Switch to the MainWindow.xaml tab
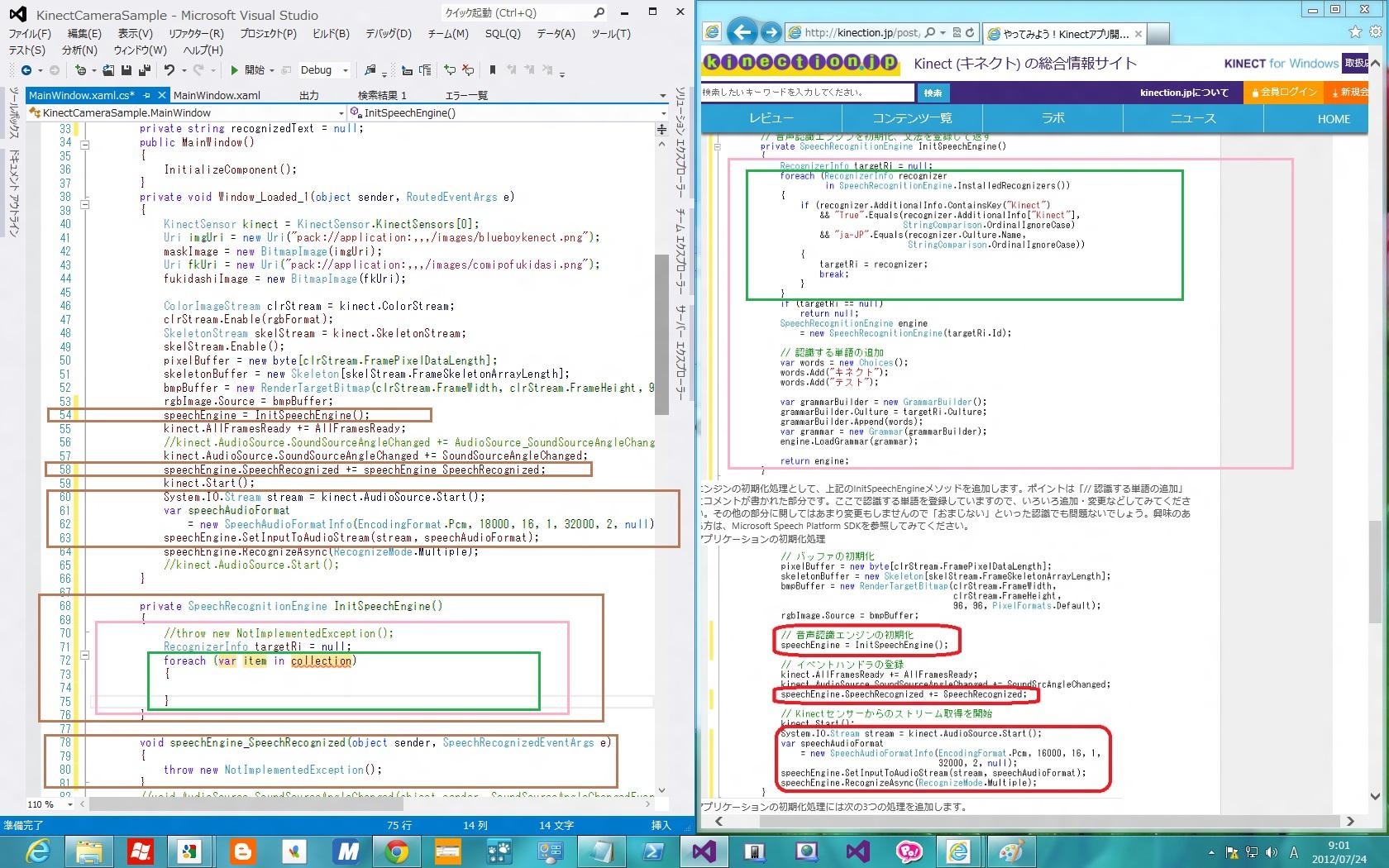Screen dimensions: 1389x868 (x=217, y=96)
